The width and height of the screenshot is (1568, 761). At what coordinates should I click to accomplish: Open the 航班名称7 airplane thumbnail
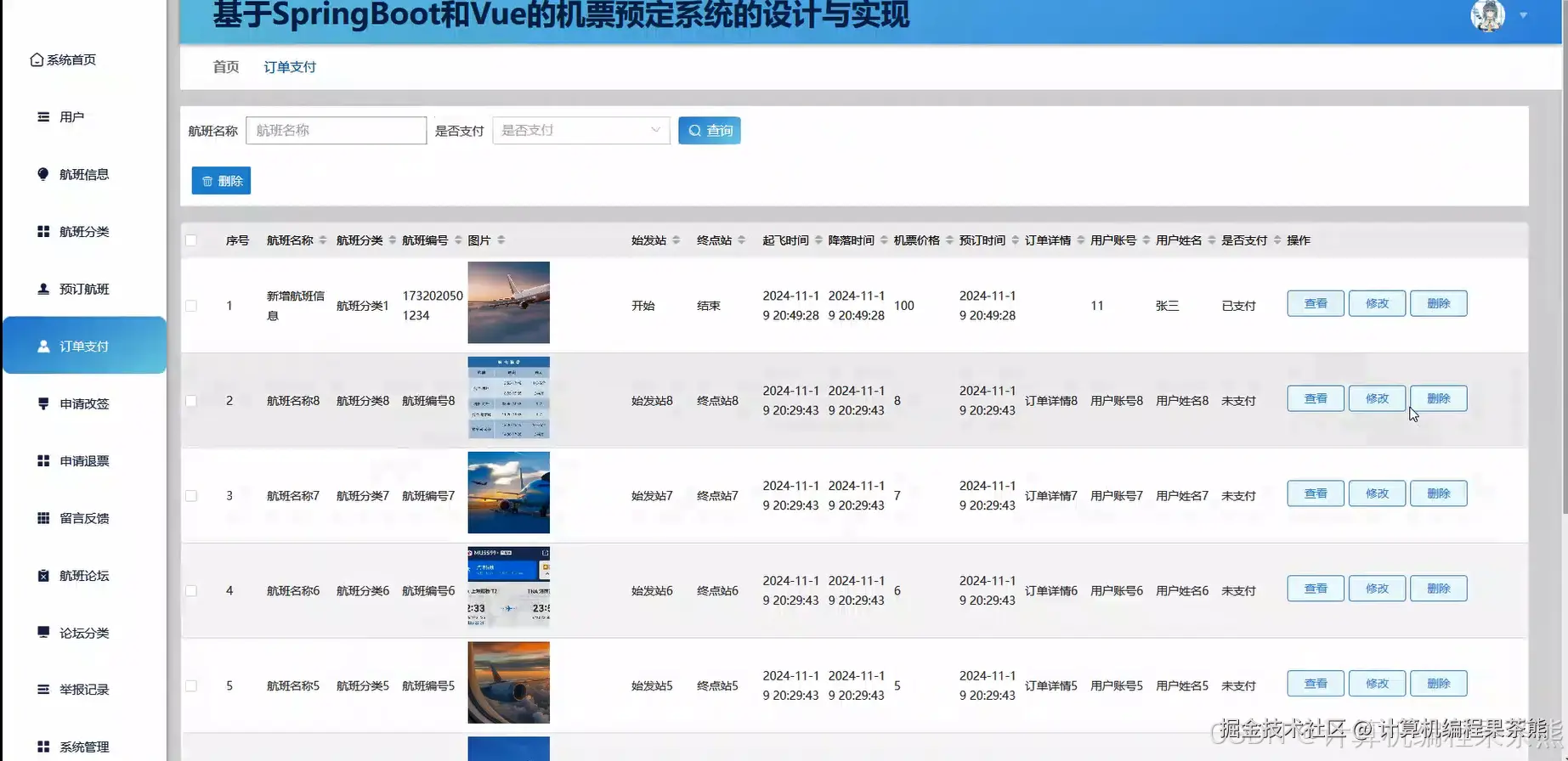coord(508,493)
